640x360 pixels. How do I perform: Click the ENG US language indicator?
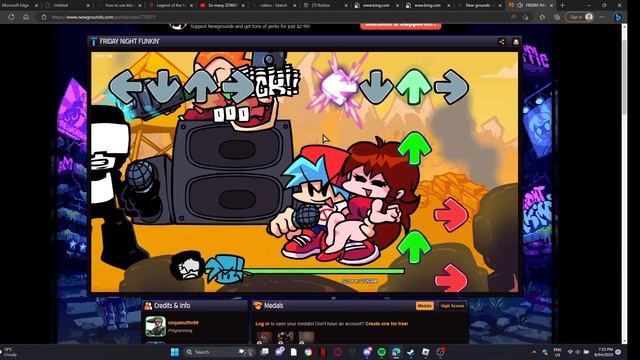point(558,352)
